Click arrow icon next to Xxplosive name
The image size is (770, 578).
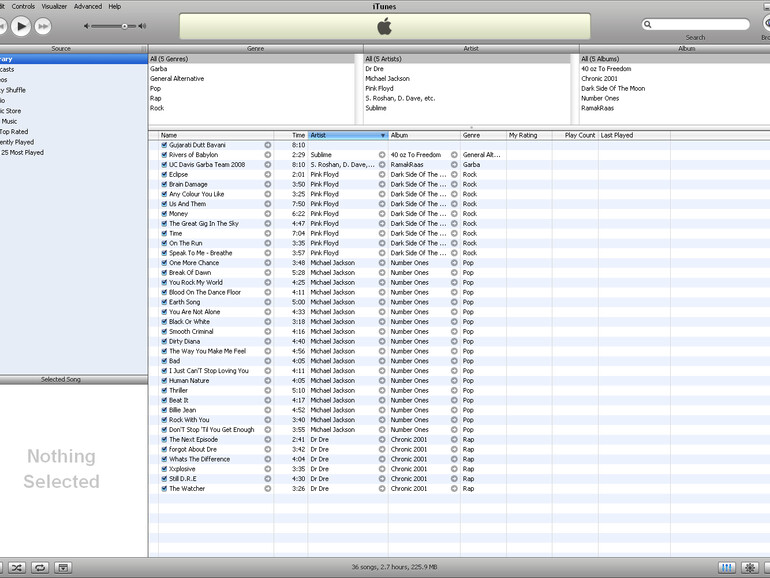coord(268,469)
